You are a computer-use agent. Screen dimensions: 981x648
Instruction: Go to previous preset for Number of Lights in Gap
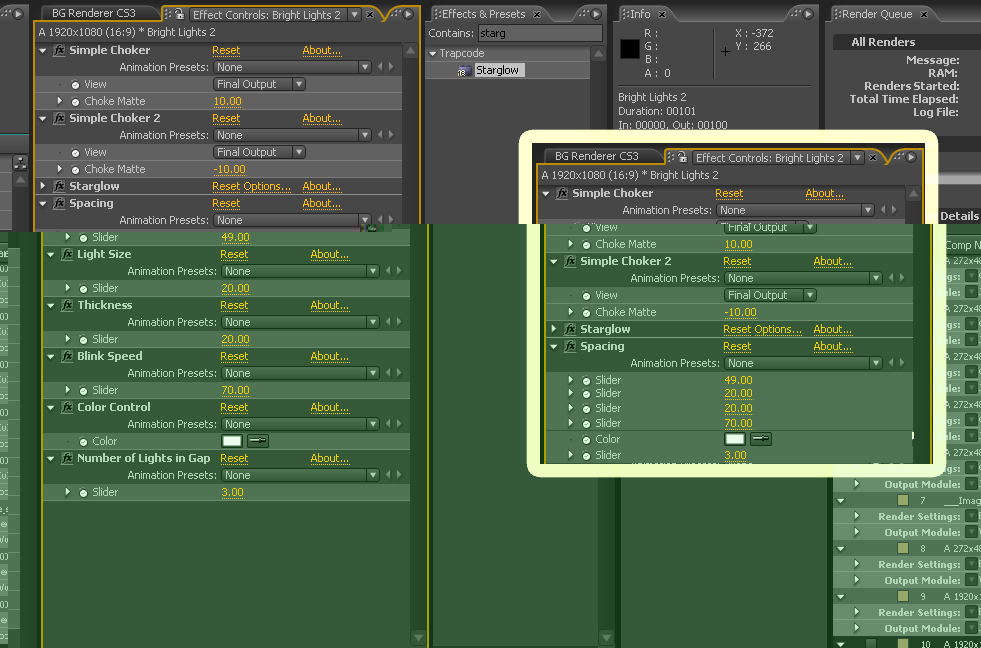389,475
